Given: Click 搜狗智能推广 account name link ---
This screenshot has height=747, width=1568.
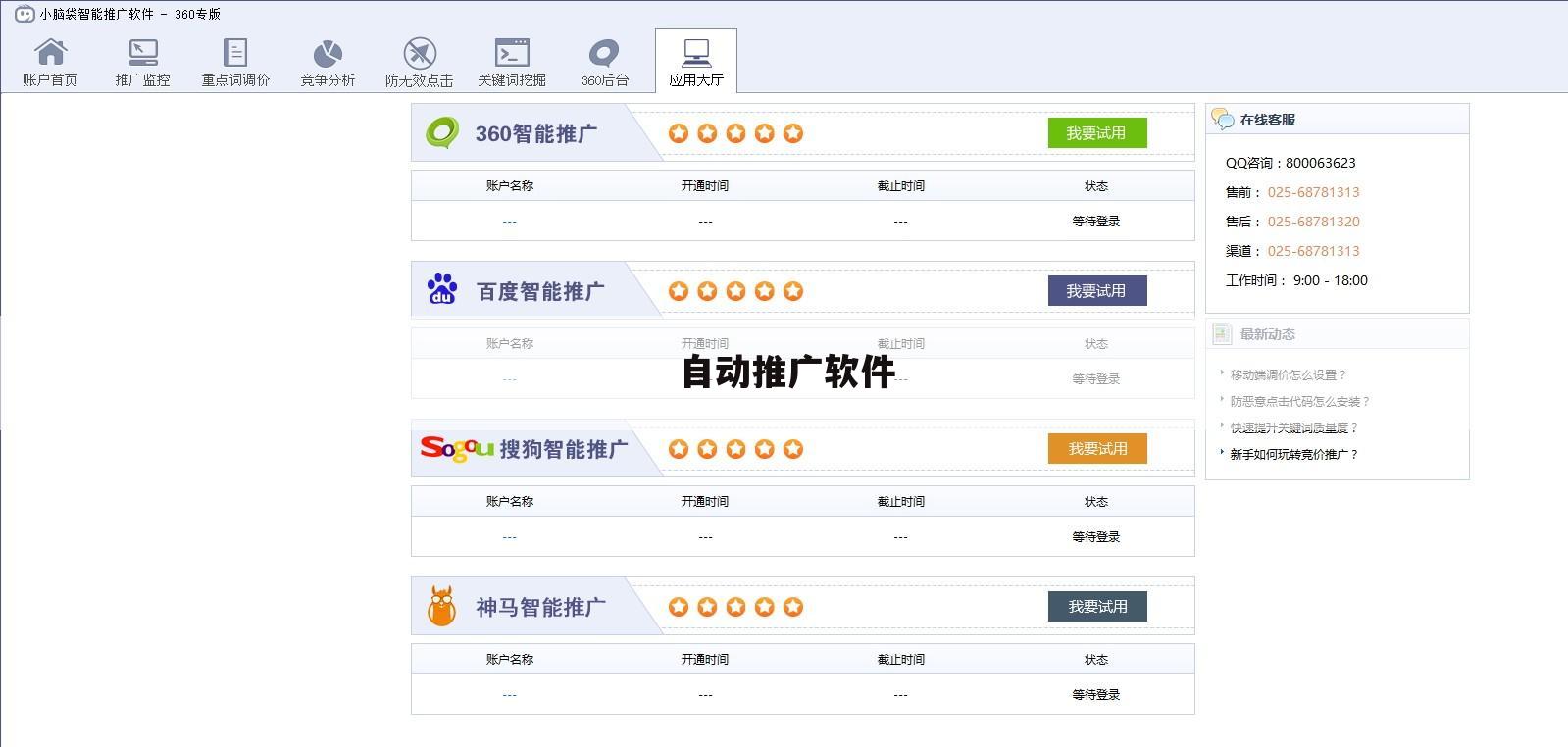Looking at the screenshot, I should coord(509,537).
